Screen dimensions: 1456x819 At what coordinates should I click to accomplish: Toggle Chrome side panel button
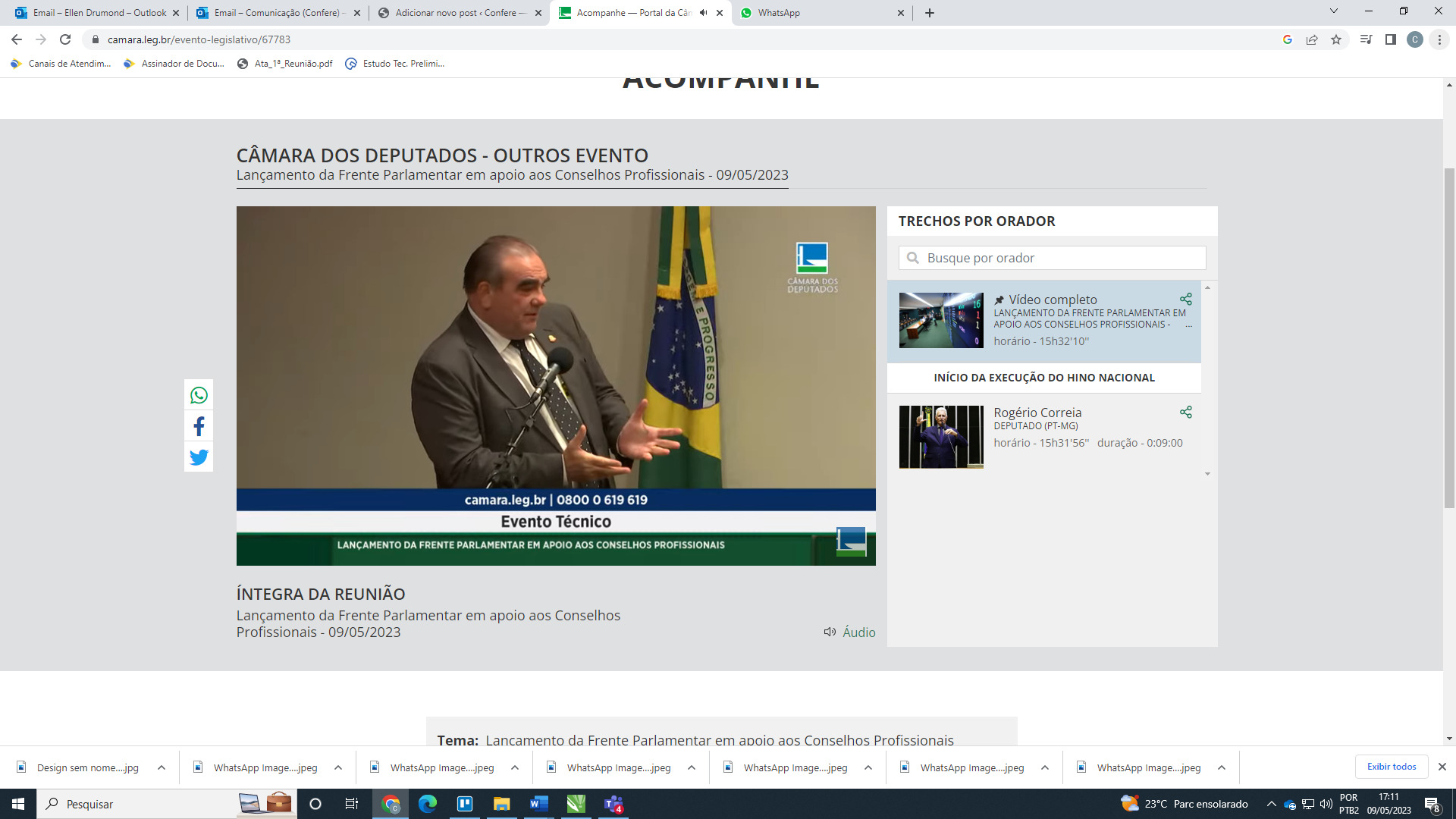point(1390,39)
